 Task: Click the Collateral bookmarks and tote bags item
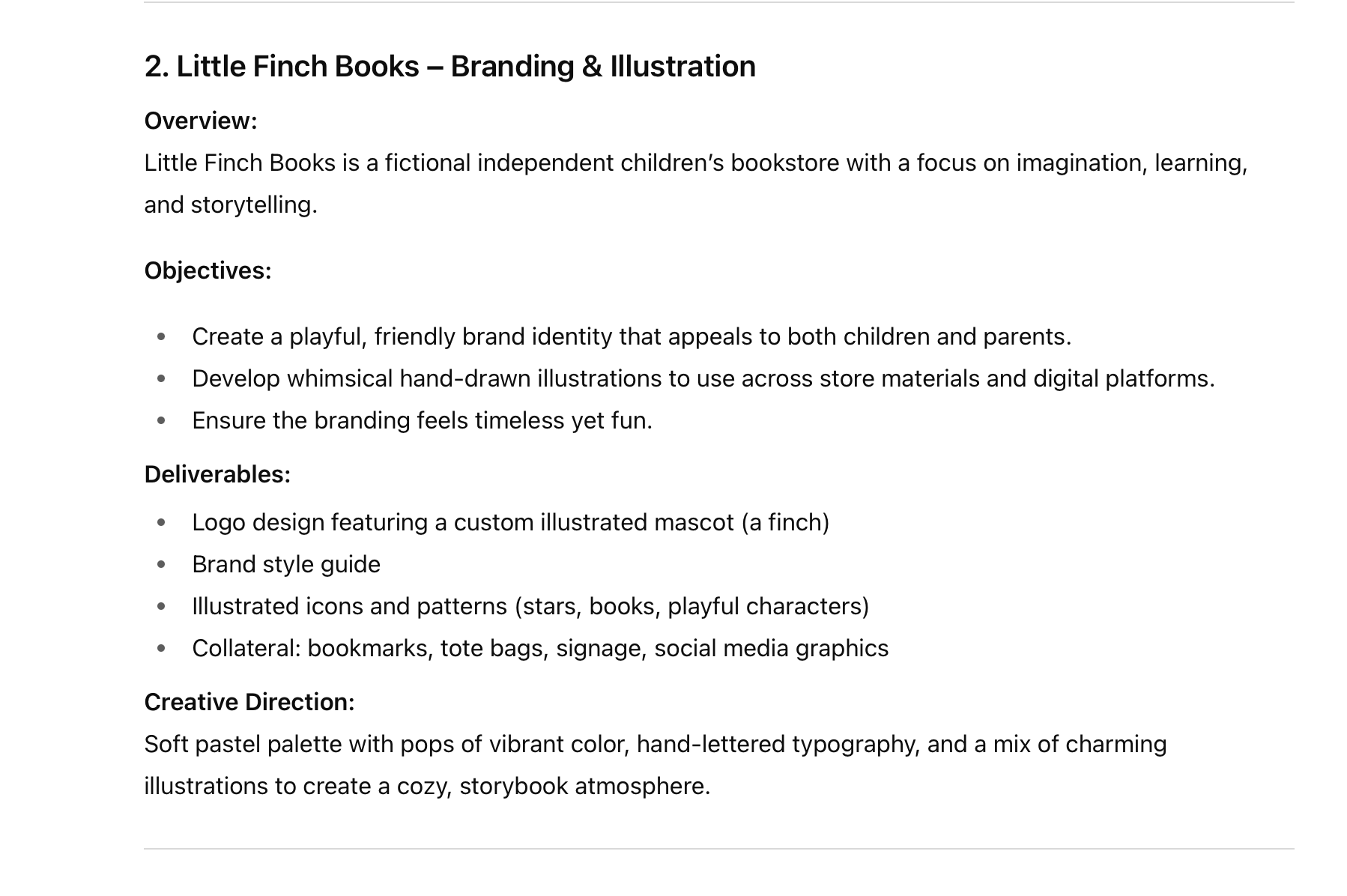(540, 649)
